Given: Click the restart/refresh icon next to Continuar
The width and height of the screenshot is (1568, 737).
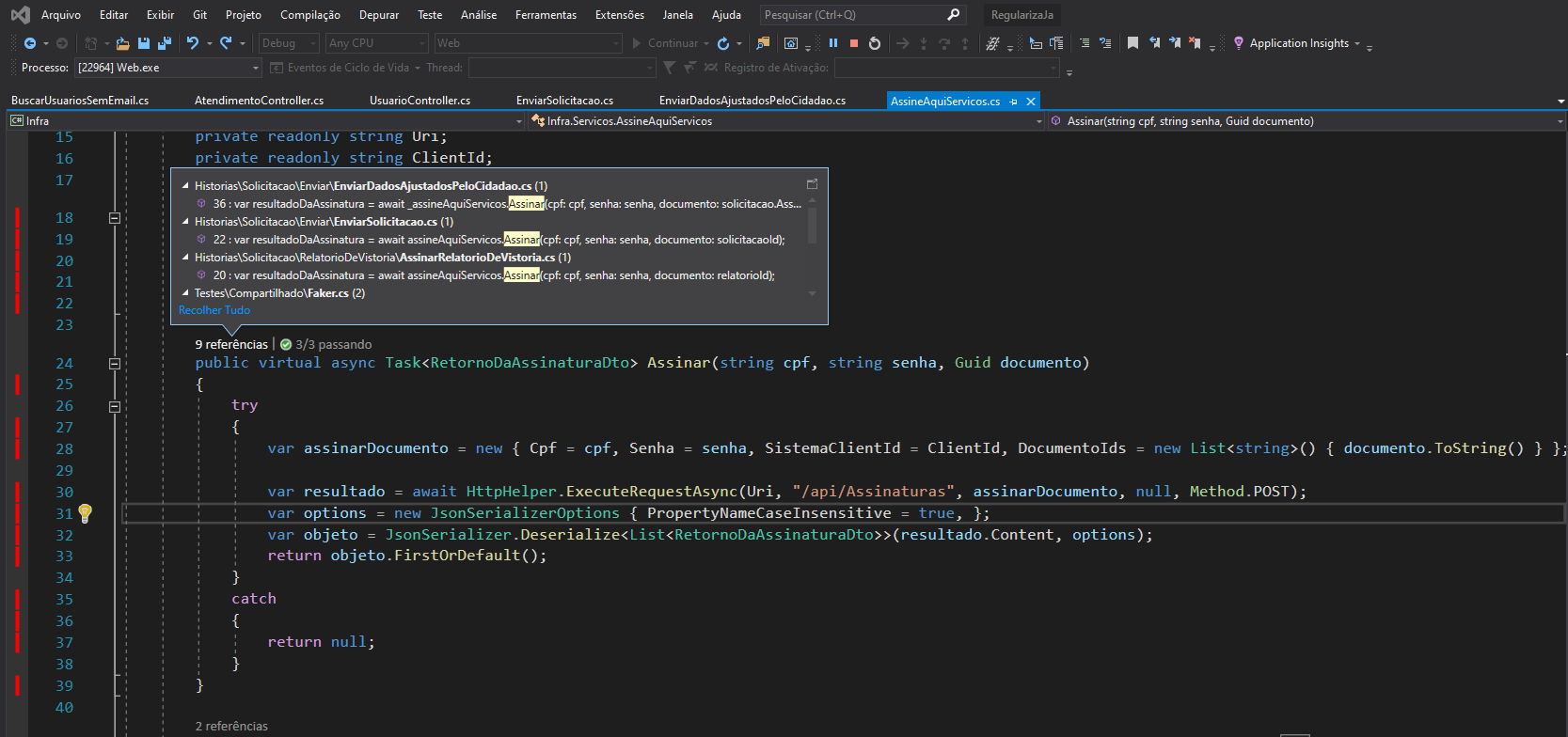Looking at the screenshot, I should point(723,43).
